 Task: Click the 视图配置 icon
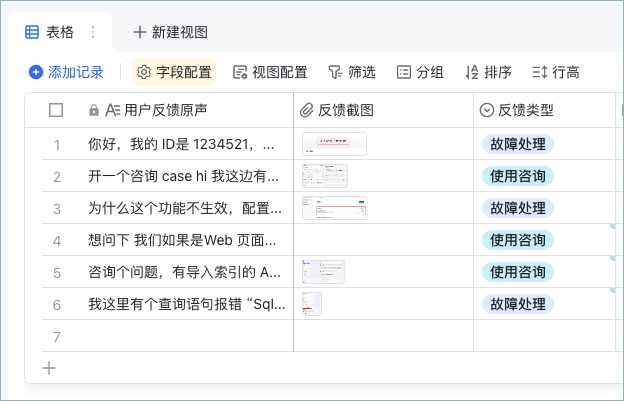pyautogui.click(x=240, y=72)
